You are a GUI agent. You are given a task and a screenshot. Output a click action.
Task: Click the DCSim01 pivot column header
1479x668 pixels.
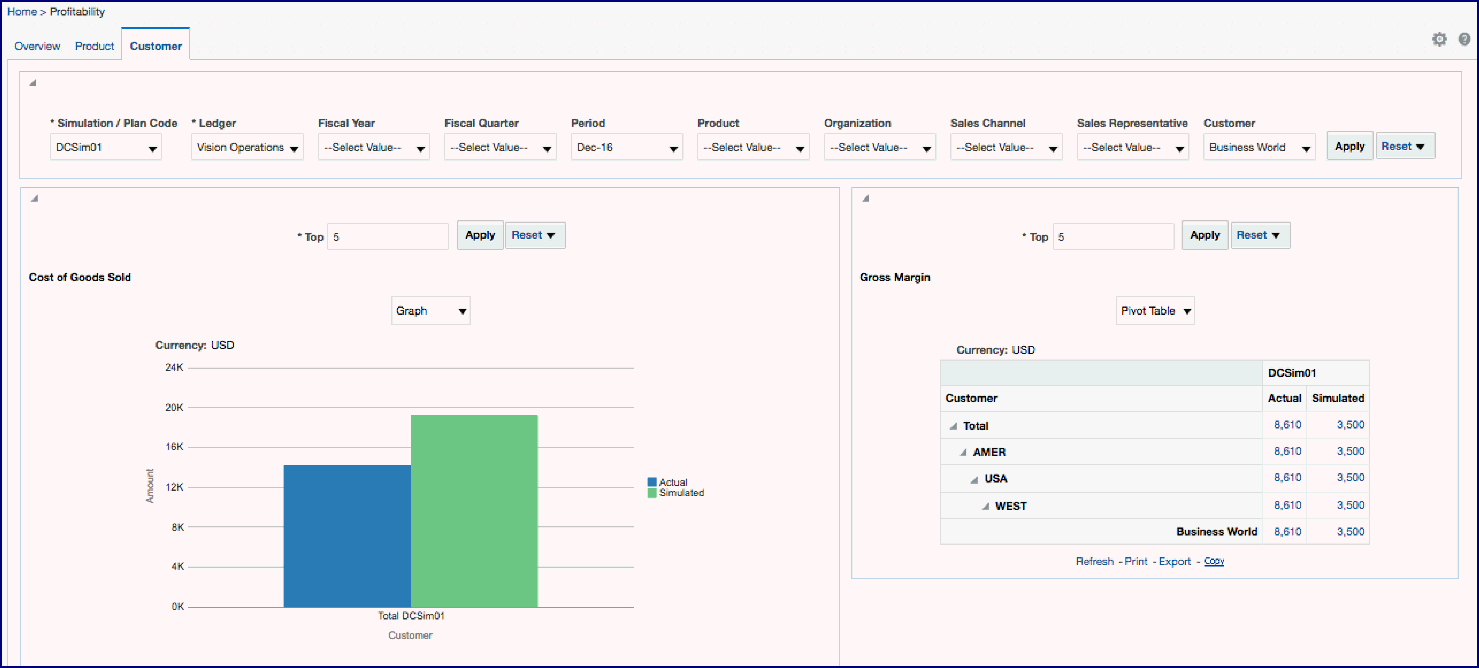1293,373
